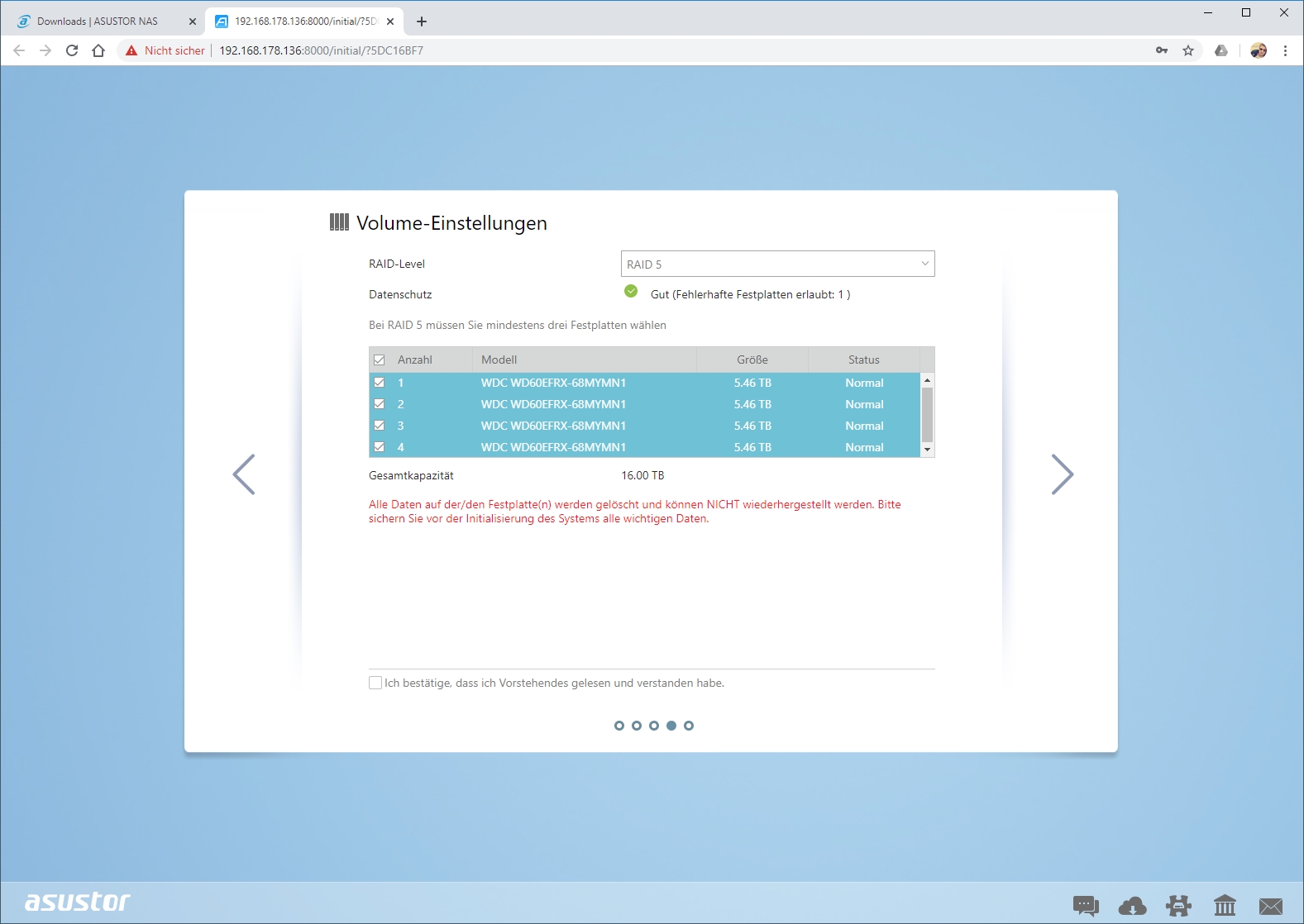Open the Google Drive extension icon
The width and height of the screenshot is (1304, 924).
coord(1221,50)
